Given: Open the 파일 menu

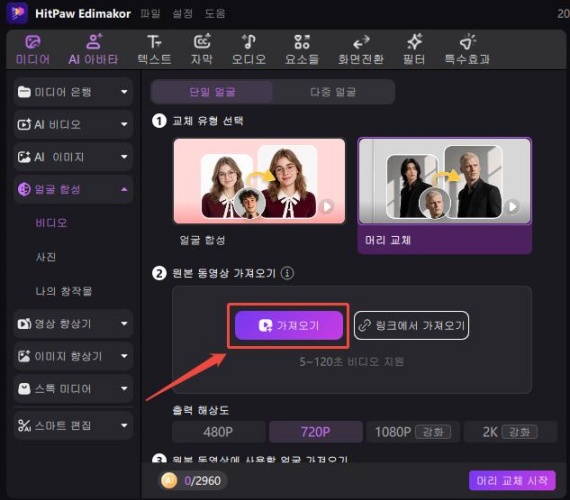Looking at the screenshot, I should (150, 14).
